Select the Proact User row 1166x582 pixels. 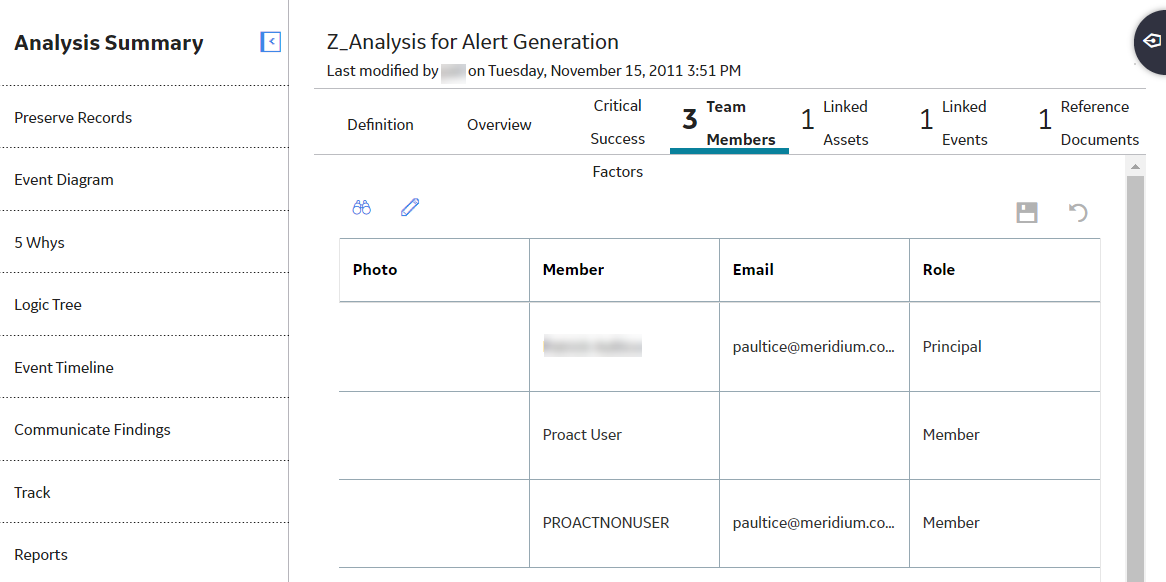click(x=719, y=435)
